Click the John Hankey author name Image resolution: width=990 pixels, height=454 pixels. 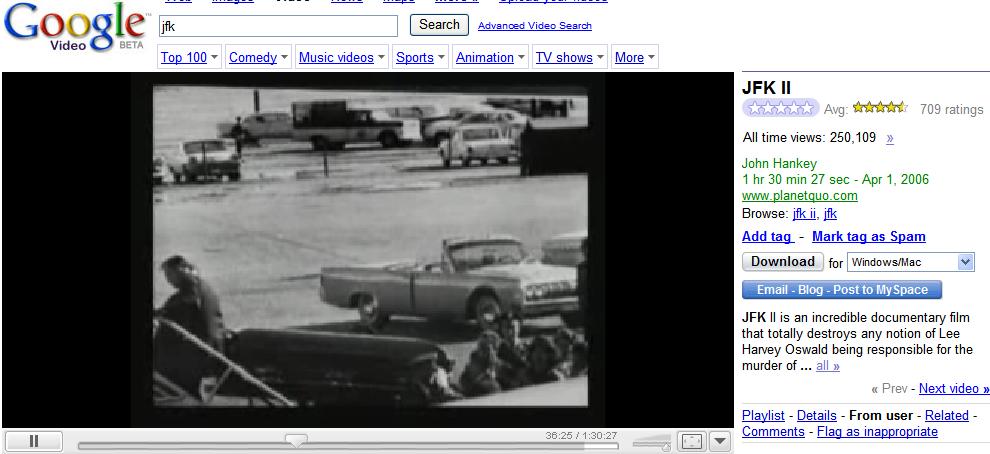(779, 164)
